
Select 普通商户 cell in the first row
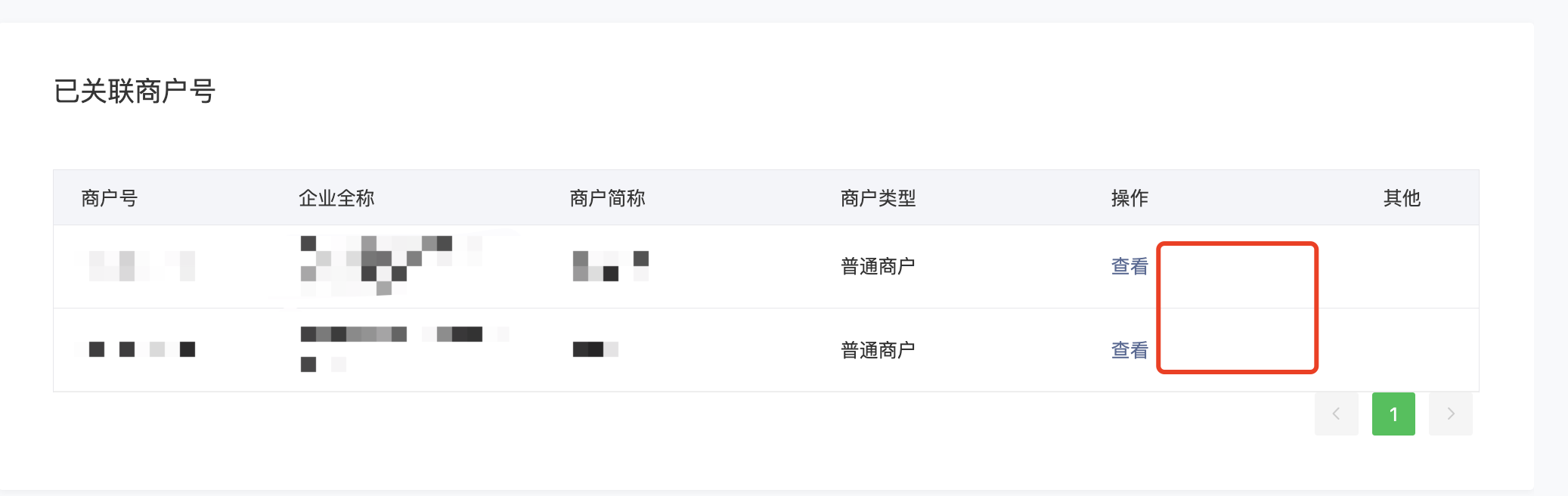[878, 266]
